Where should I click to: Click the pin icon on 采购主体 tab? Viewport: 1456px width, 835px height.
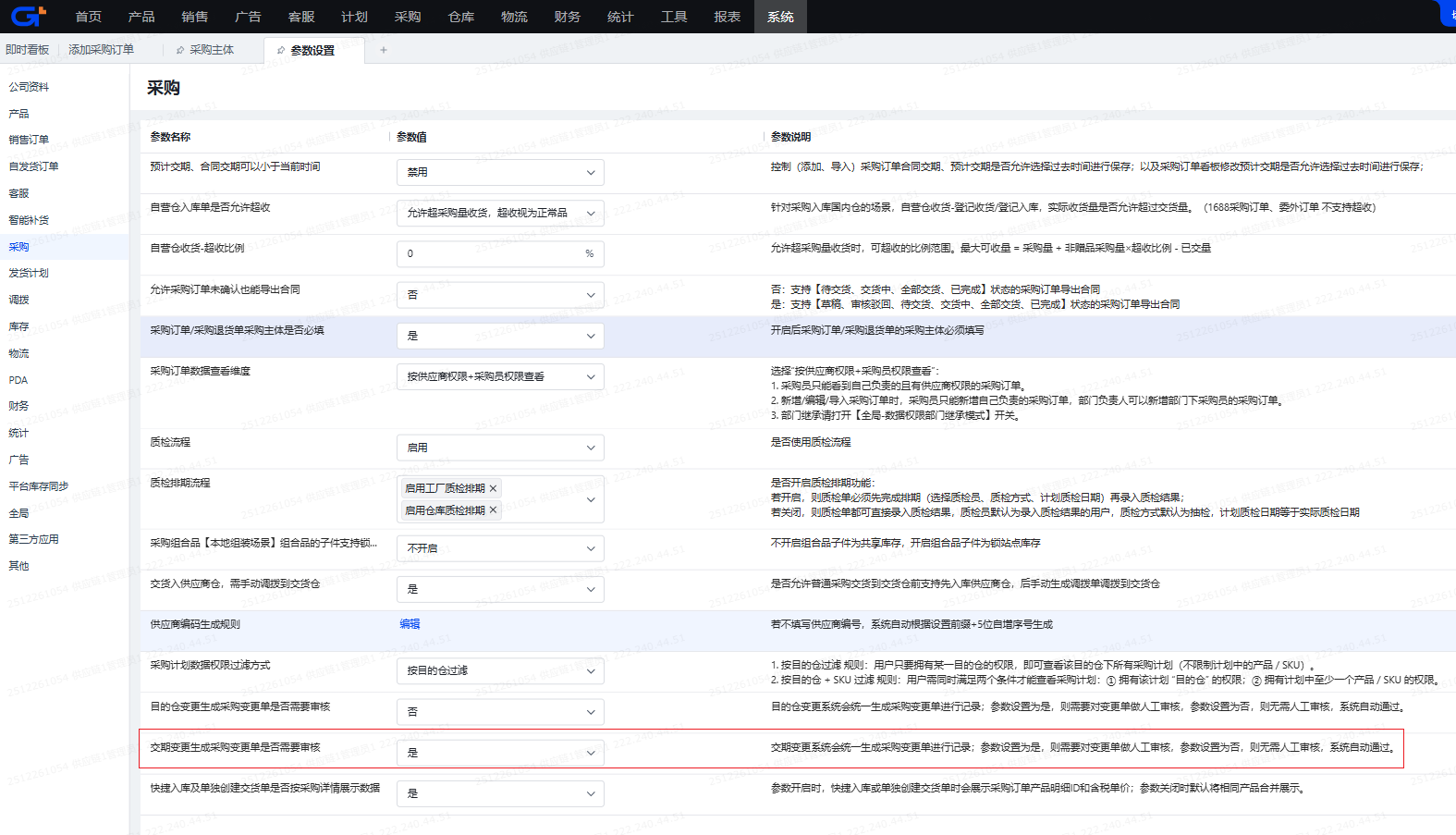180,50
